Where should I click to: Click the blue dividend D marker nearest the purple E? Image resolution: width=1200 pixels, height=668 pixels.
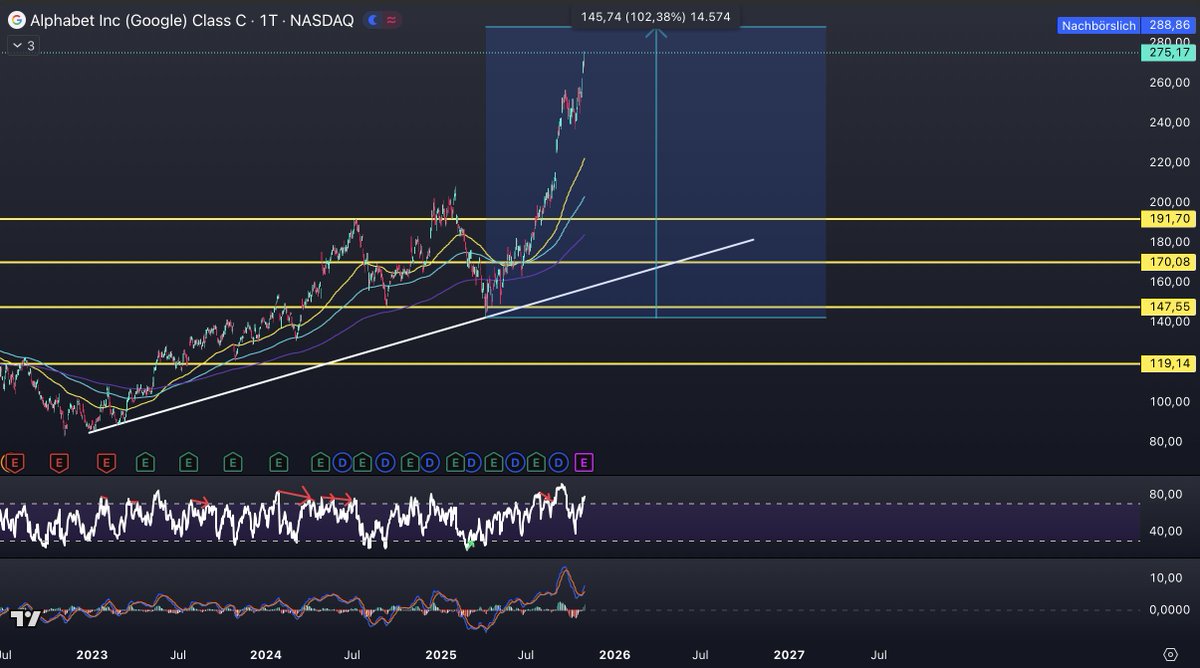click(560, 461)
